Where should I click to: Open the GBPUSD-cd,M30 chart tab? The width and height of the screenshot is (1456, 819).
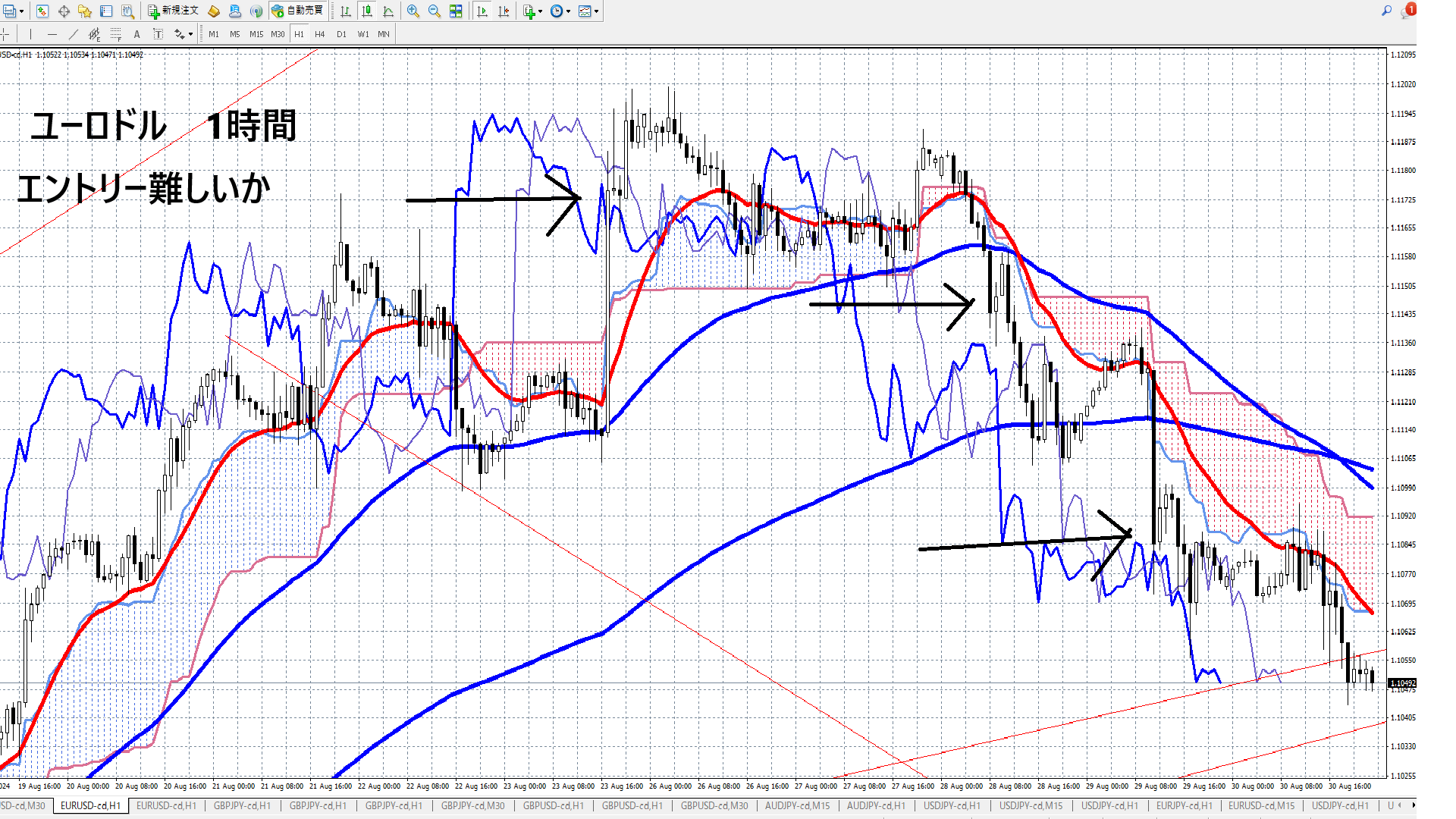(x=714, y=805)
